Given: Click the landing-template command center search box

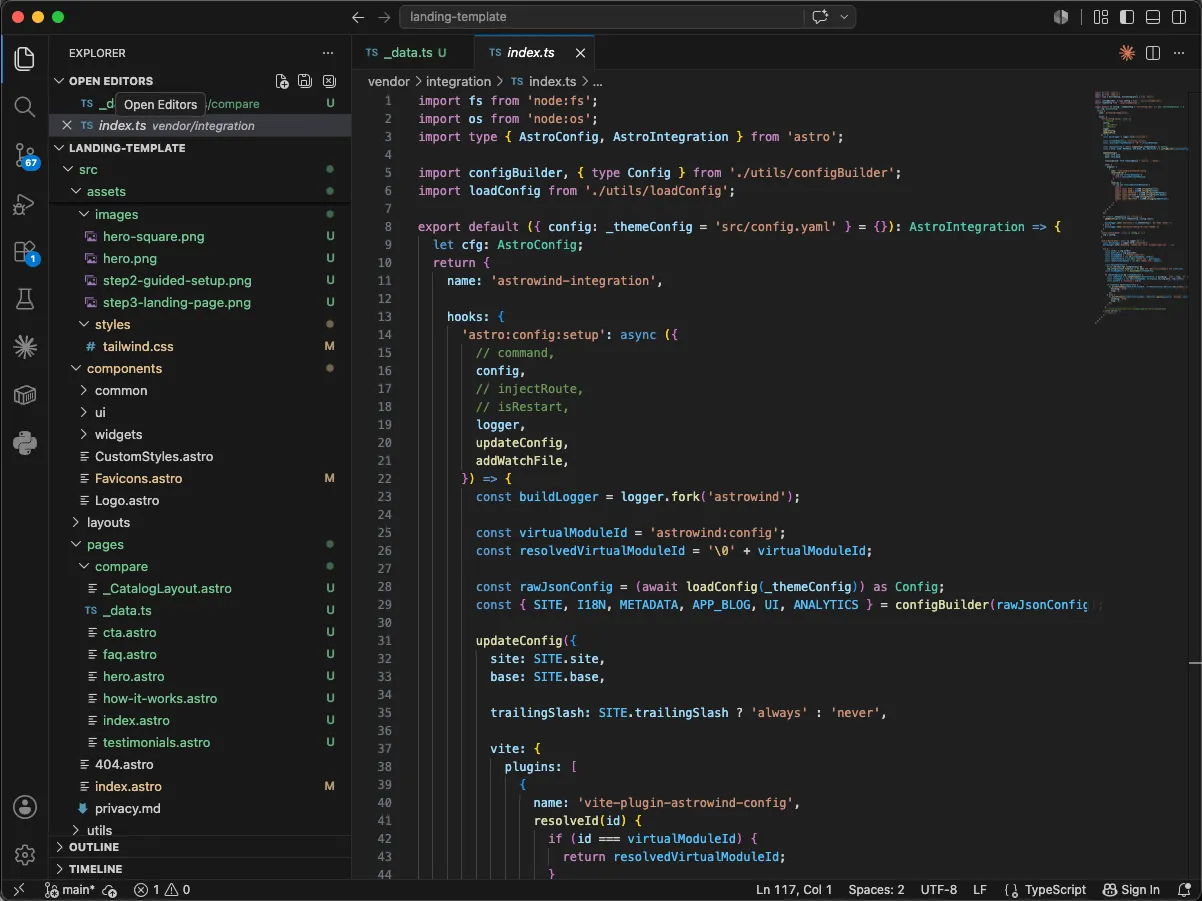Looking at the screenshot, I should coord(601,17).
